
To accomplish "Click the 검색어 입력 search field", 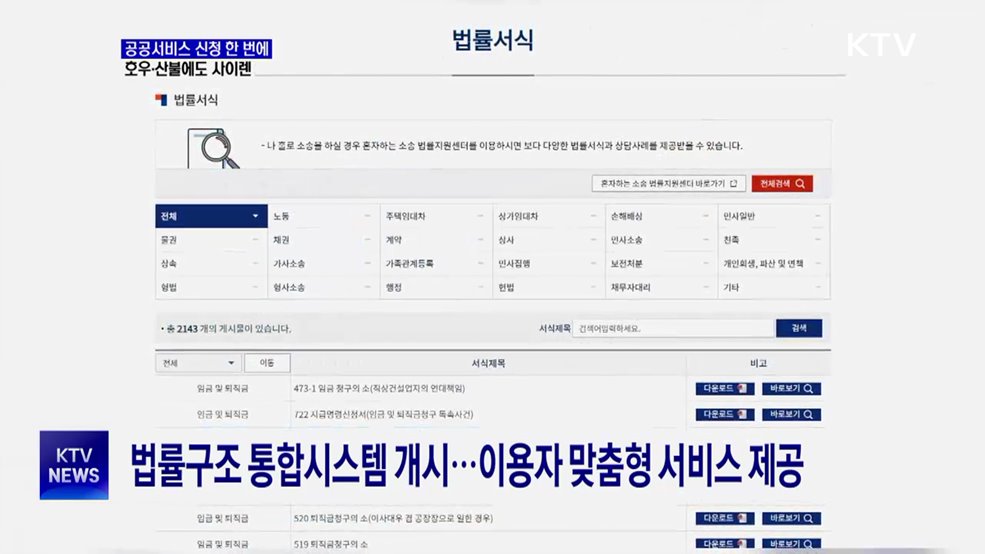I will point(673,328).
